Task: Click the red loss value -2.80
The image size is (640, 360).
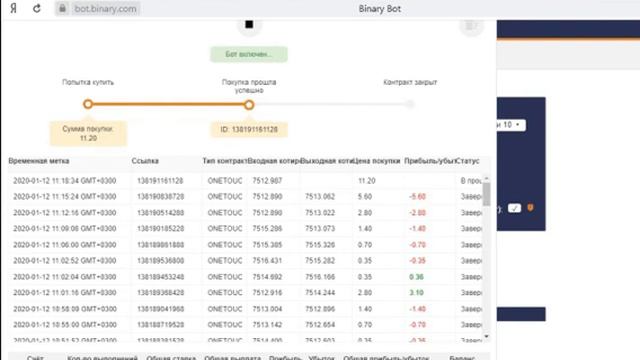Action: [x=417, y=213]
